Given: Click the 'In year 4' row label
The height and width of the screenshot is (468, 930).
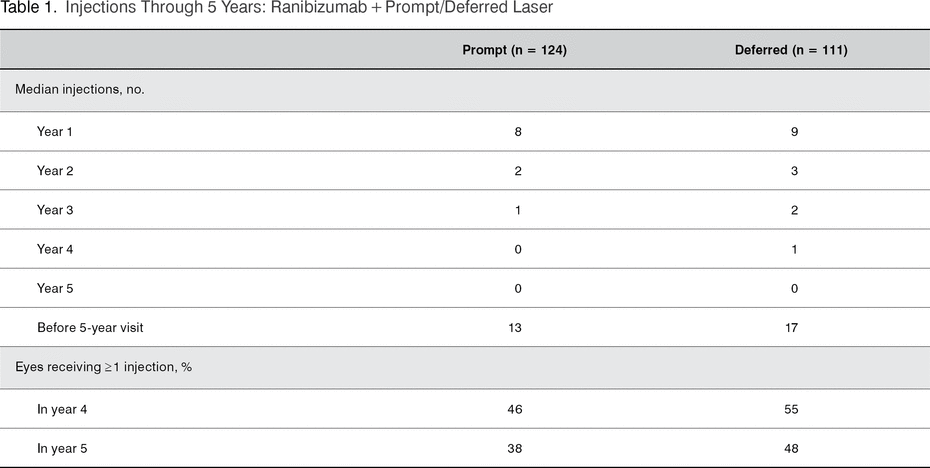Looking at the screenshot, I should coord(62,408).
